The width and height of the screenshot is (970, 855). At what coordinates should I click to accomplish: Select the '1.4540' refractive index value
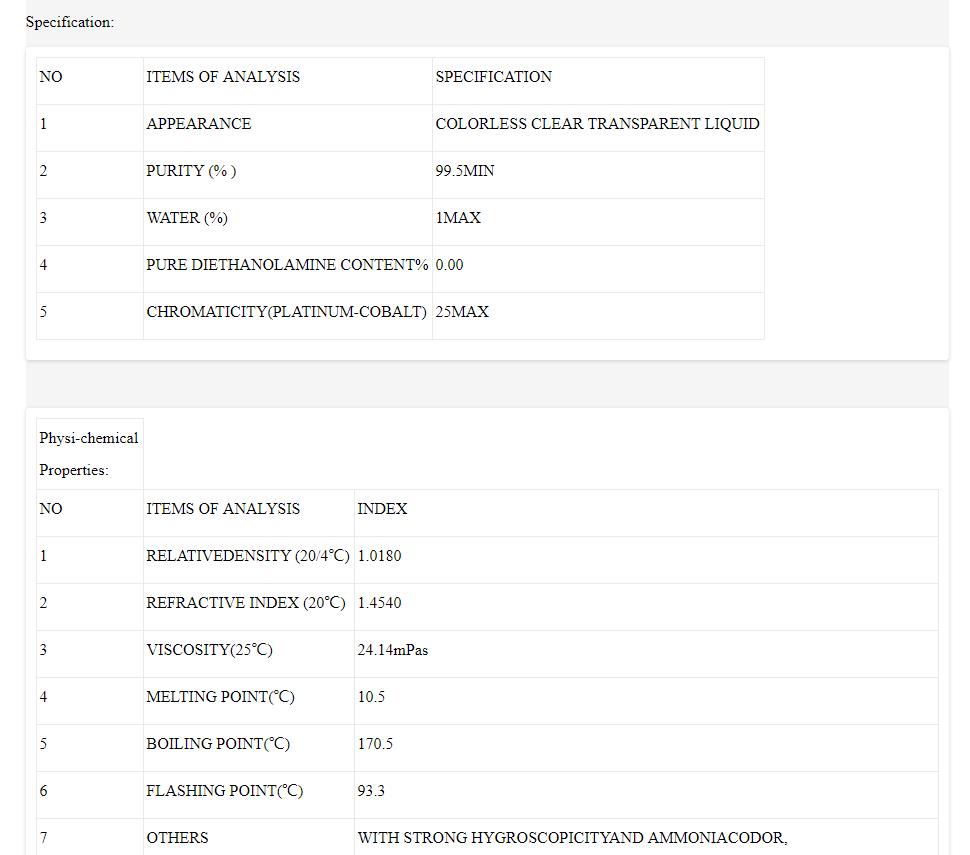click(379, 603)
